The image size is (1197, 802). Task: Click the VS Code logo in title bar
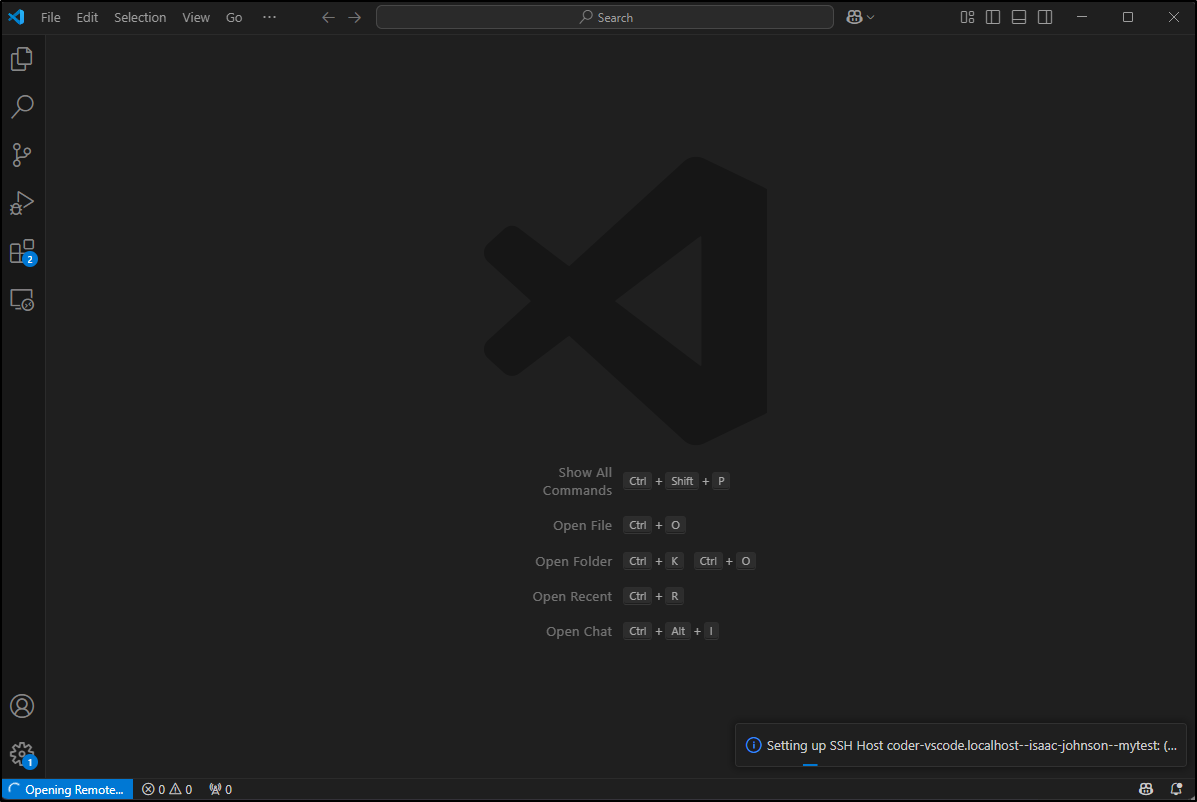pos(16,17)
